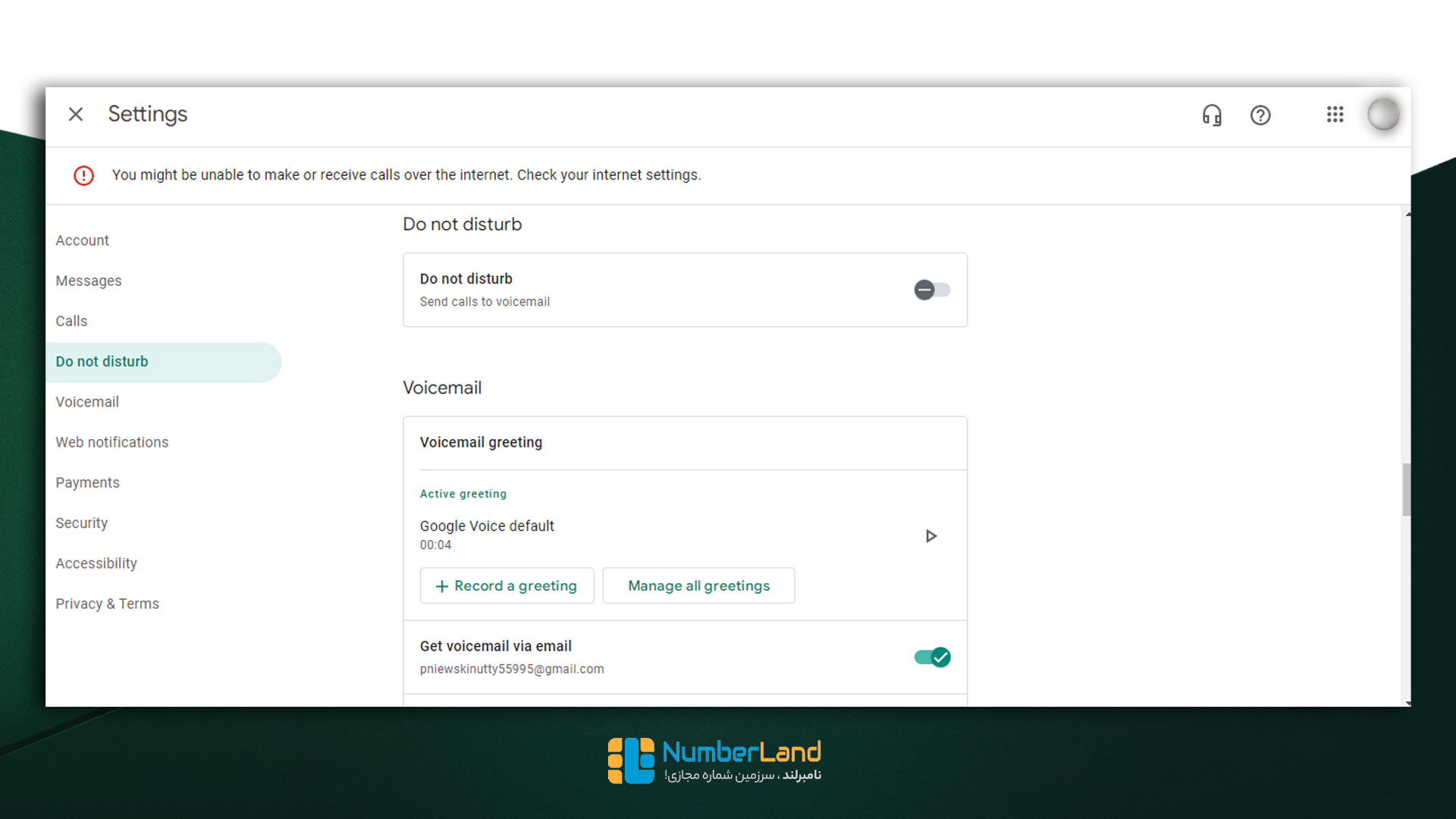Screen dimensions: 1456x819
Task: Disable the Do not disturb send calls toggle
Action: (x=930, y=289)
